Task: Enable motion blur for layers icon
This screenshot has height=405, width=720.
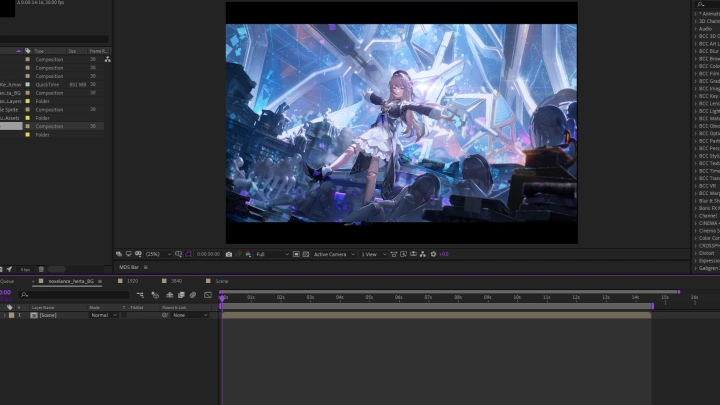Action: pos(193,295)
